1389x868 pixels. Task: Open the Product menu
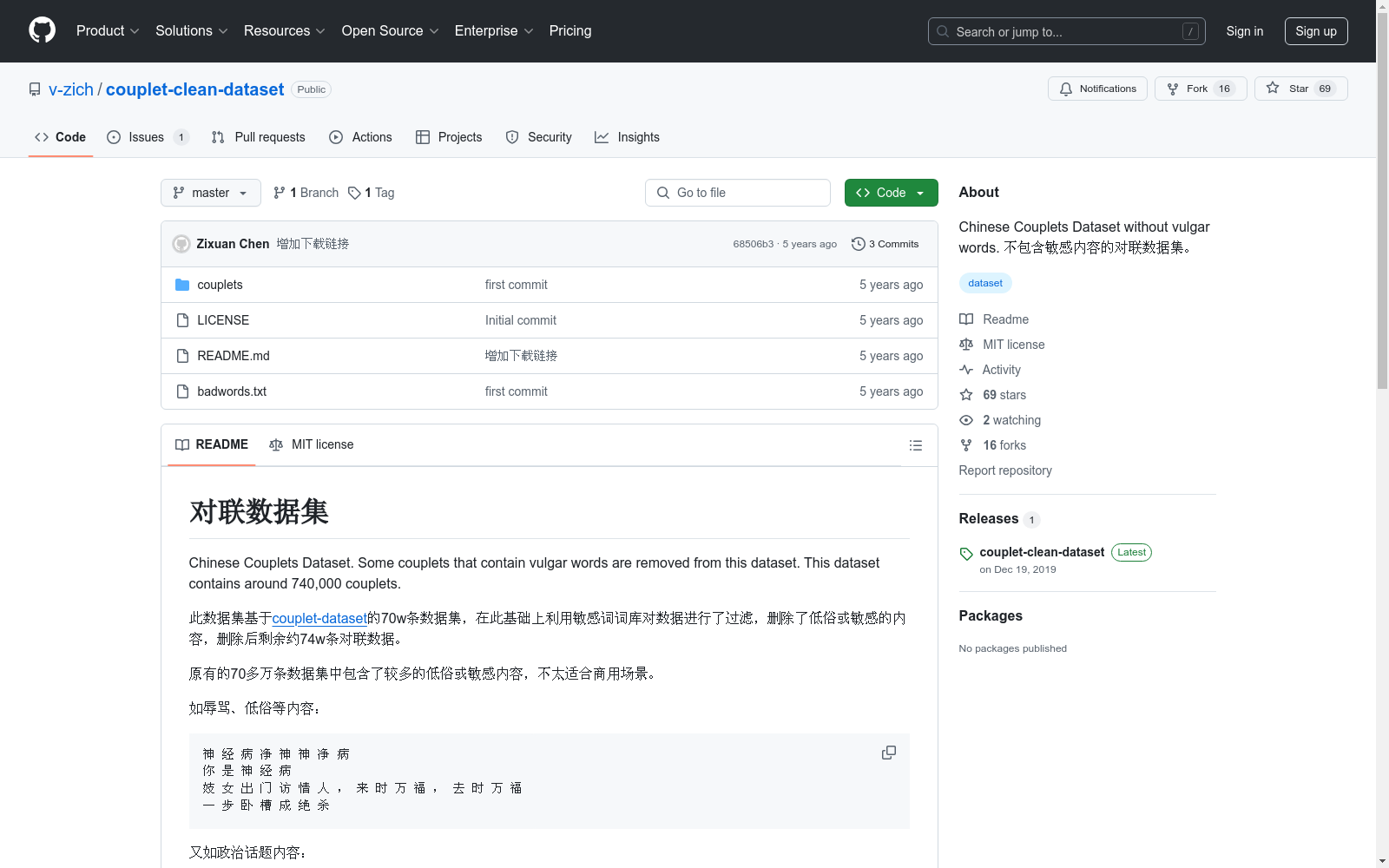click(108, 31)
